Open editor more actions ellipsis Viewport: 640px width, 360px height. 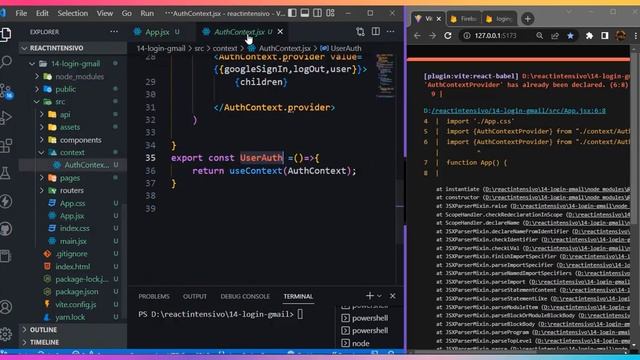[x=391, y=31]
